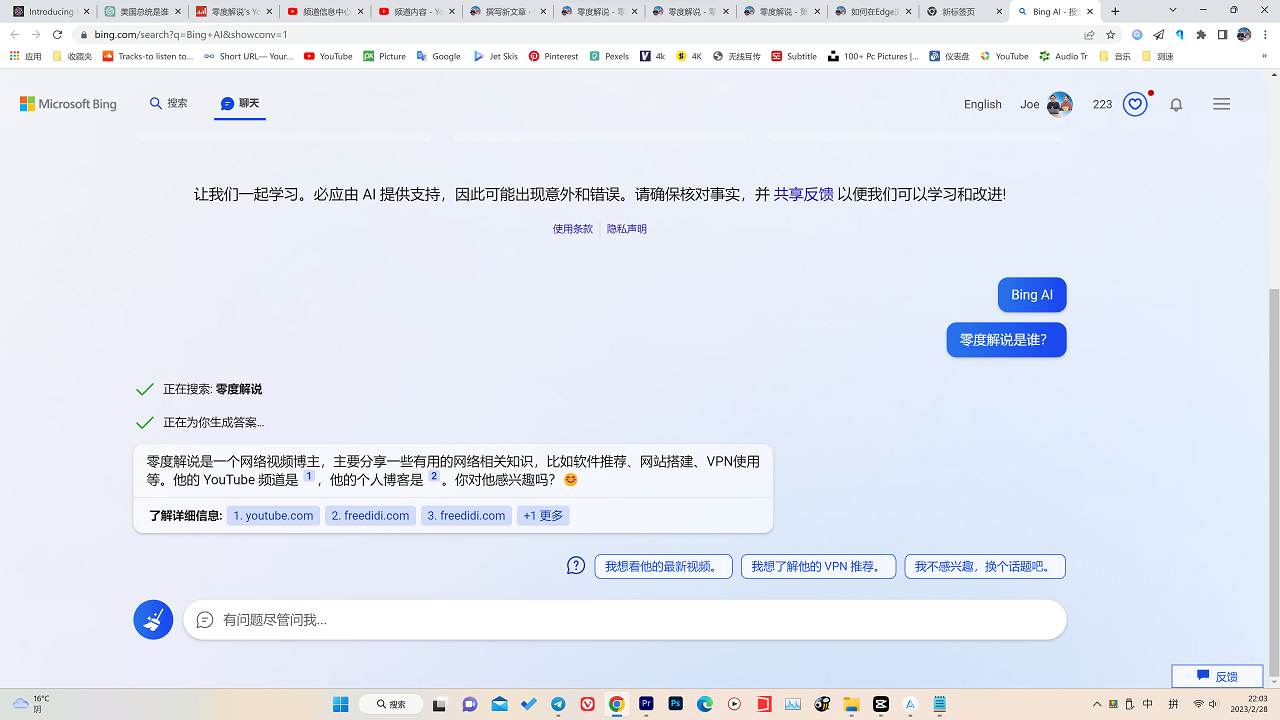This screenshot has width=1280, height=720.
Task: Switch language to English
Action: [982, 104]
